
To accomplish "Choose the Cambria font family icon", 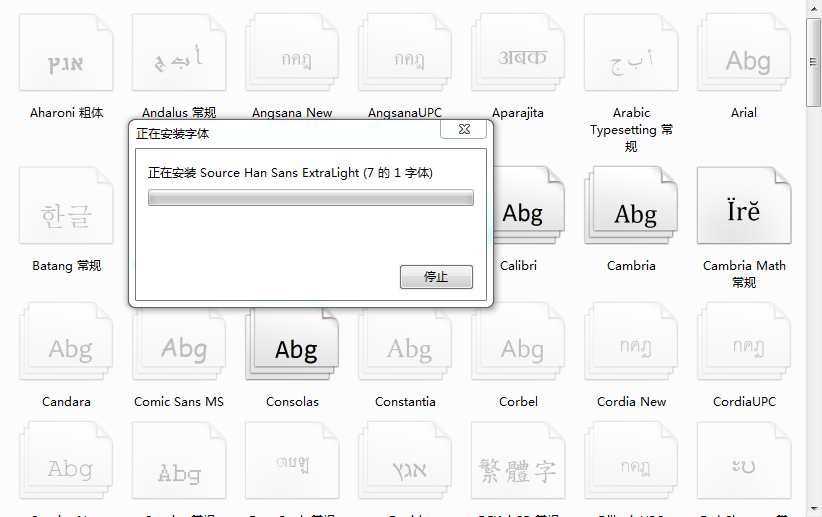I will coord(631,206).
